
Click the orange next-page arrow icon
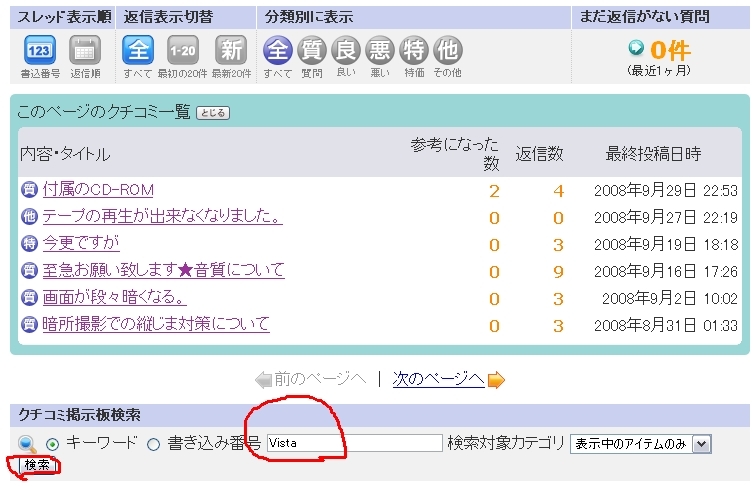[496, 380]
